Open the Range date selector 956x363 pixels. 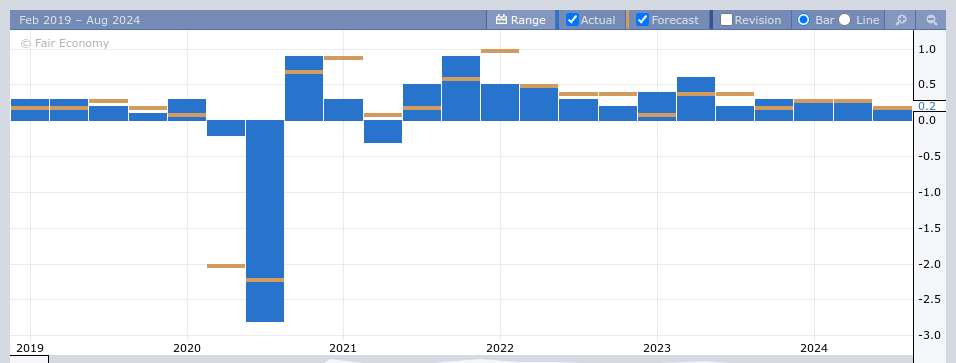click(x=521, y=20)
